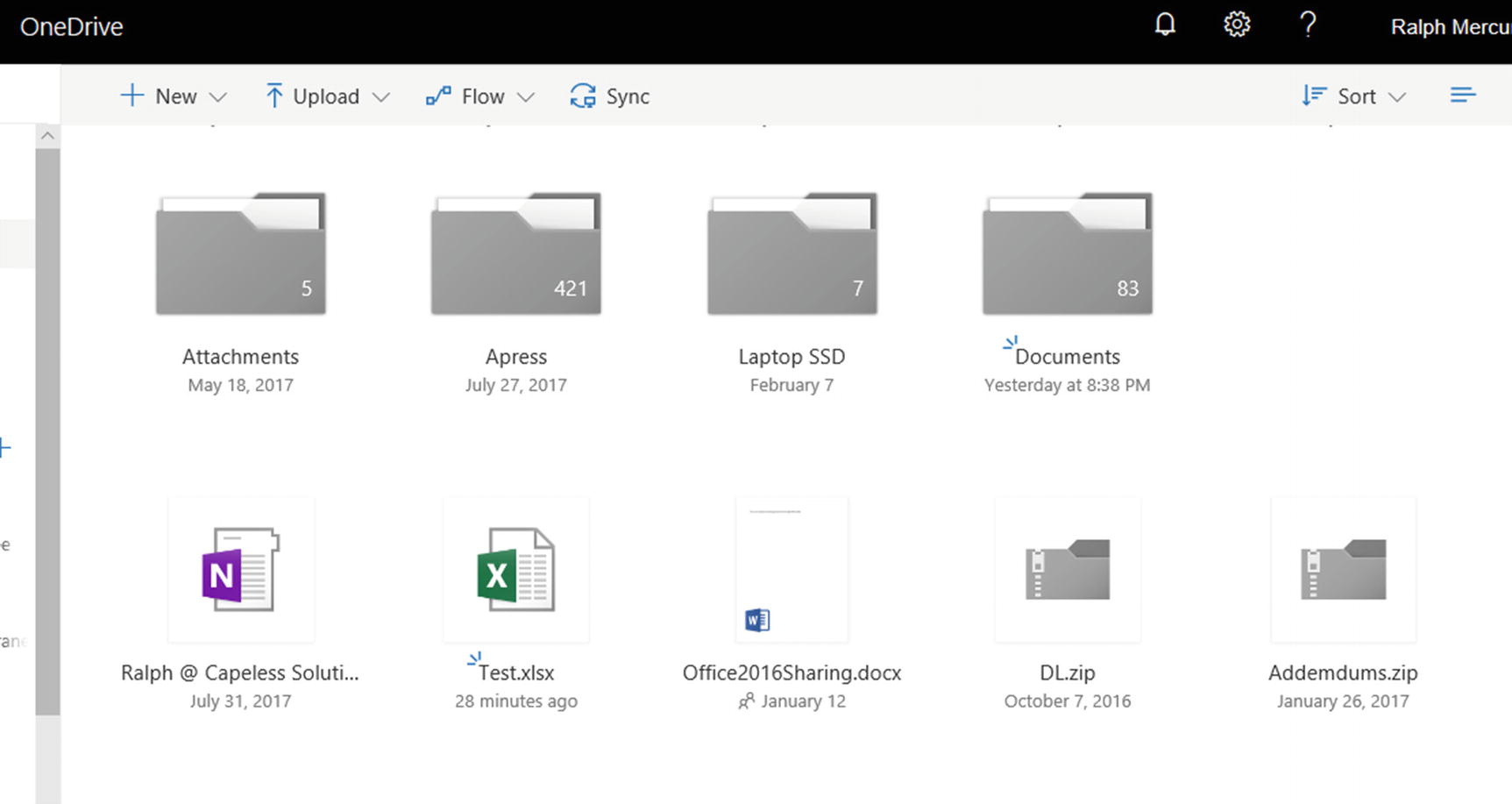
Task: Click the help question mark
Action: click(1308, 25)
